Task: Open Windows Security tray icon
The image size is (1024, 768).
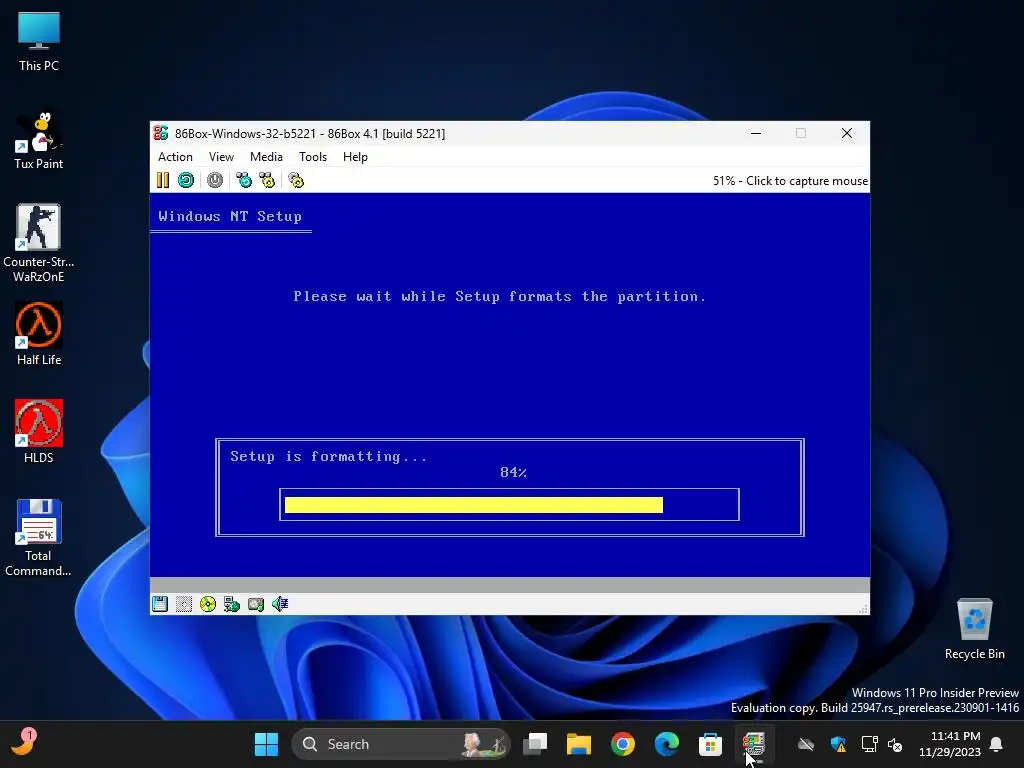Action: click(x=839, y=744)
